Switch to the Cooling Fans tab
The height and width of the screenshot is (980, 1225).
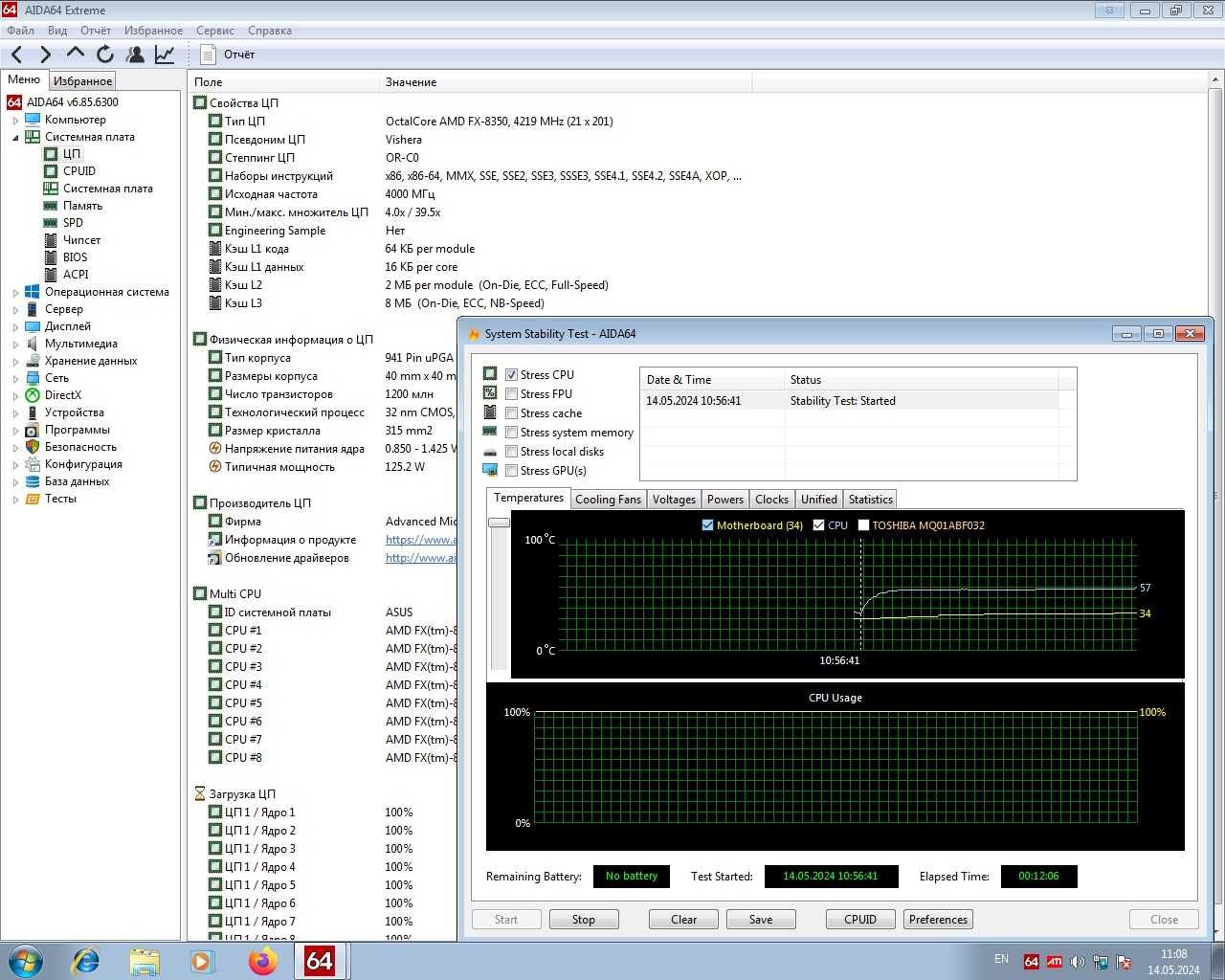608,500
